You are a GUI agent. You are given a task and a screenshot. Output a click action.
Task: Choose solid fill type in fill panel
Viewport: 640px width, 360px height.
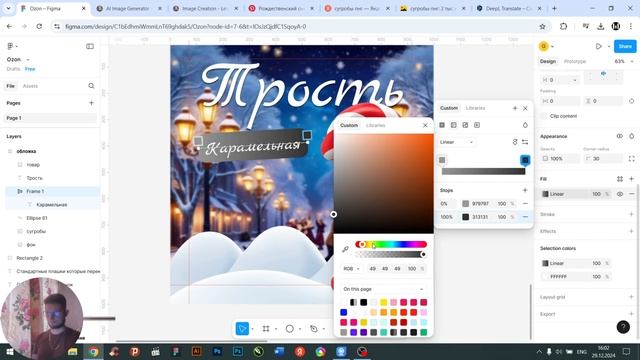442,125
